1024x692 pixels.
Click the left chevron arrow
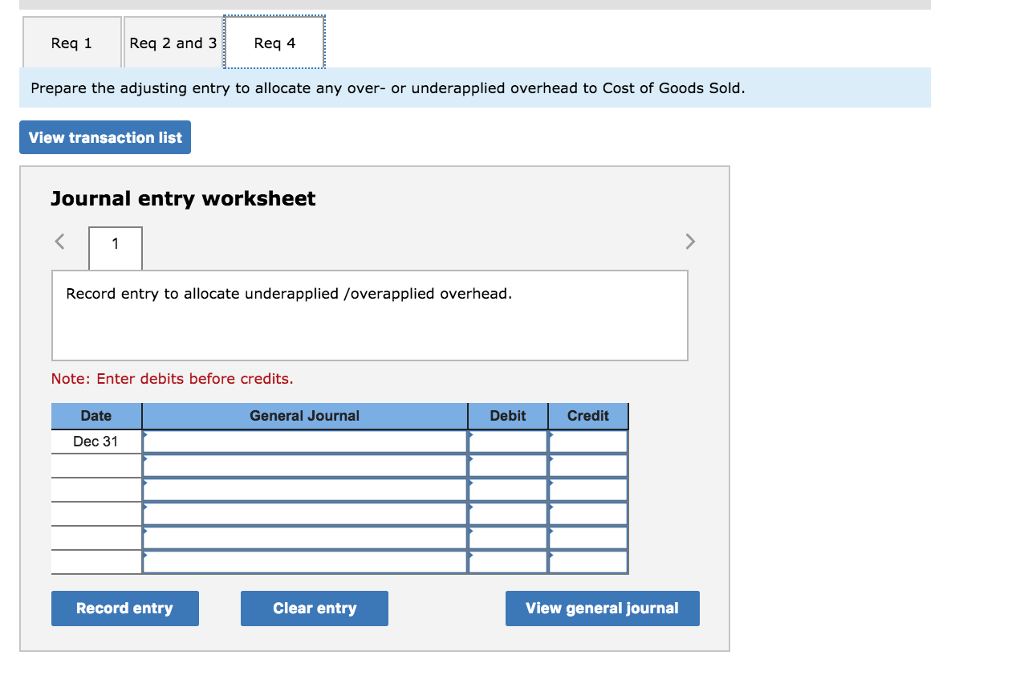tap(59, 241)
